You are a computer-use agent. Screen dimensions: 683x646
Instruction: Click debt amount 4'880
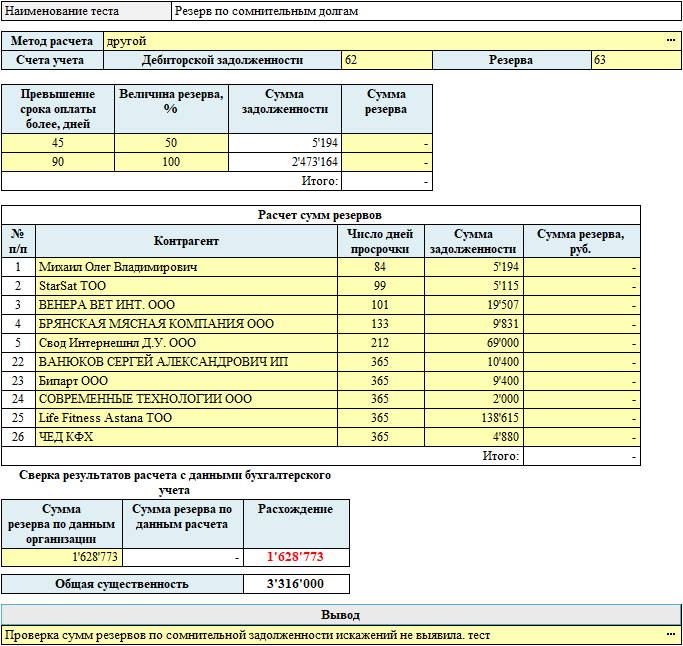point(474,437)
